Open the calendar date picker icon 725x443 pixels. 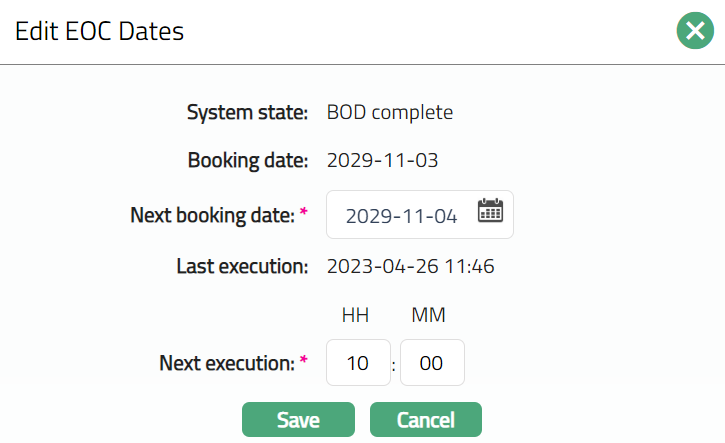point(490,211)
